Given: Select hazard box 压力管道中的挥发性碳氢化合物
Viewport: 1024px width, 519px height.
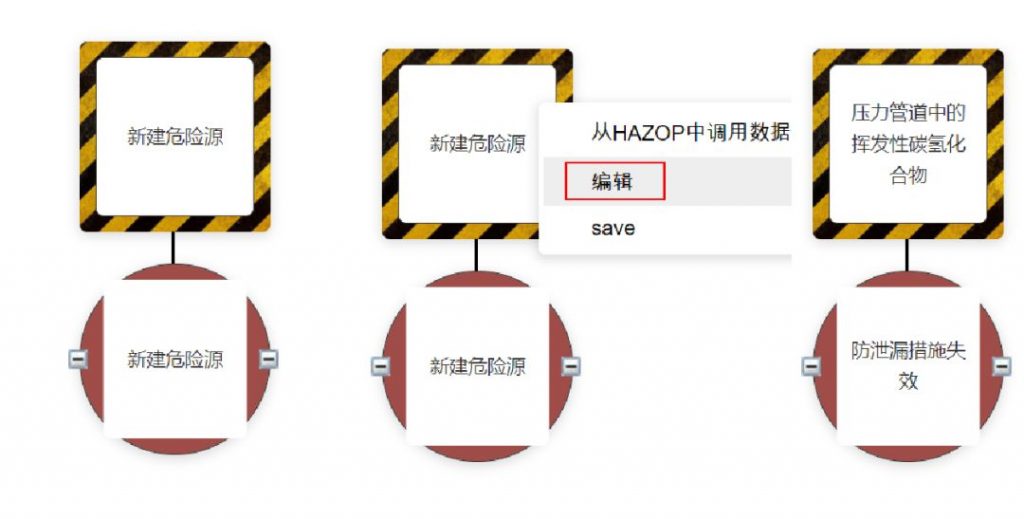Looking at the screenshot, I should point(908,144).
